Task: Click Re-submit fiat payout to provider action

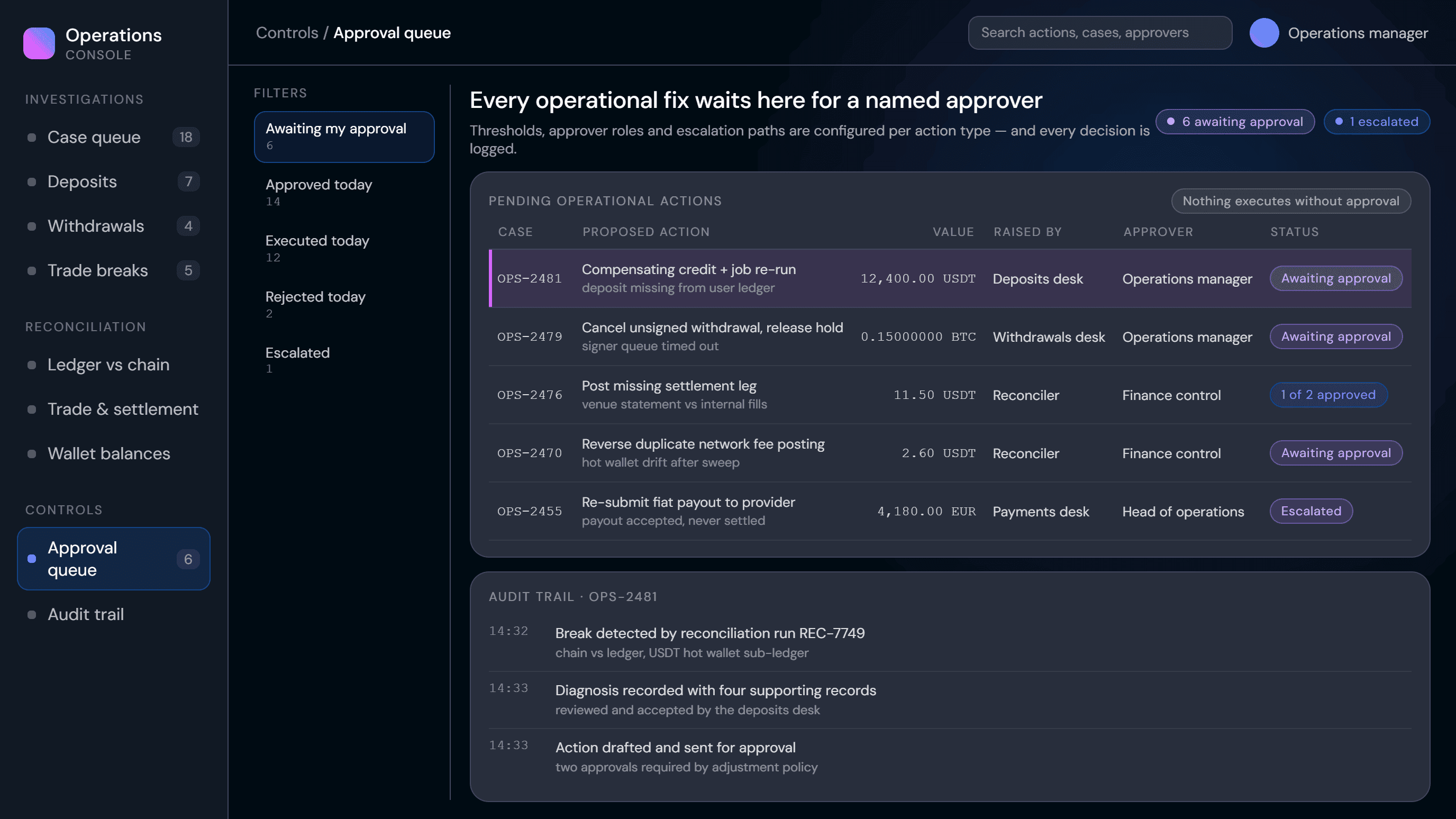Action: pos(688,503)
